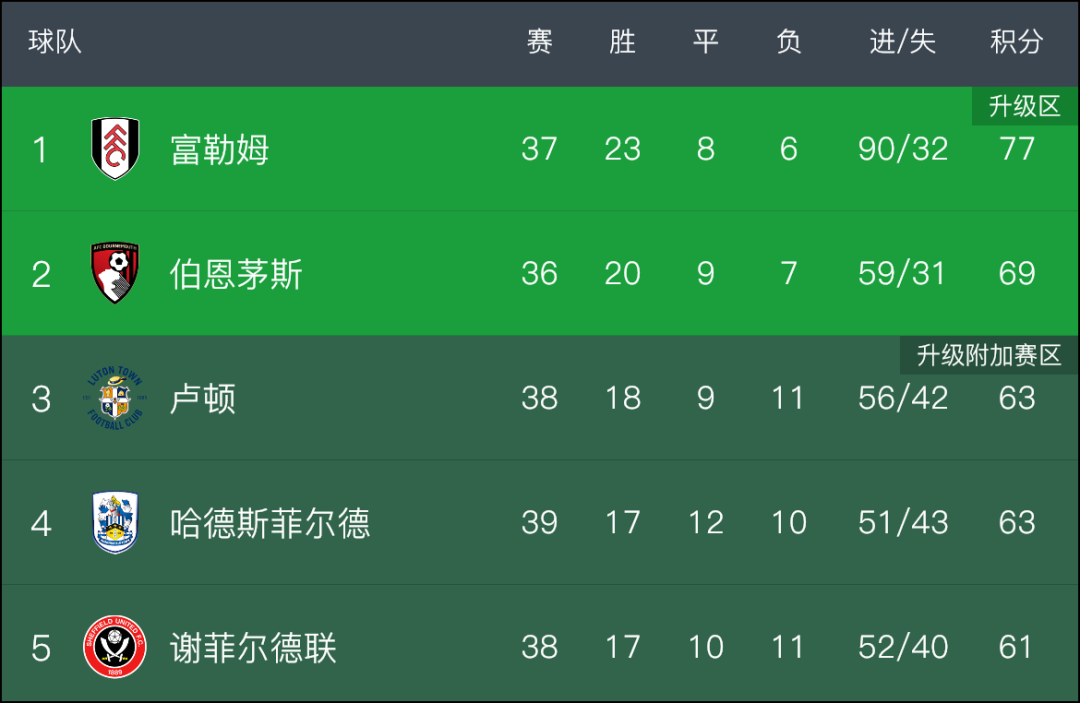Select 谢菲尔德联 team name
Screen dimensions: 1080x703
click(253, 648)
